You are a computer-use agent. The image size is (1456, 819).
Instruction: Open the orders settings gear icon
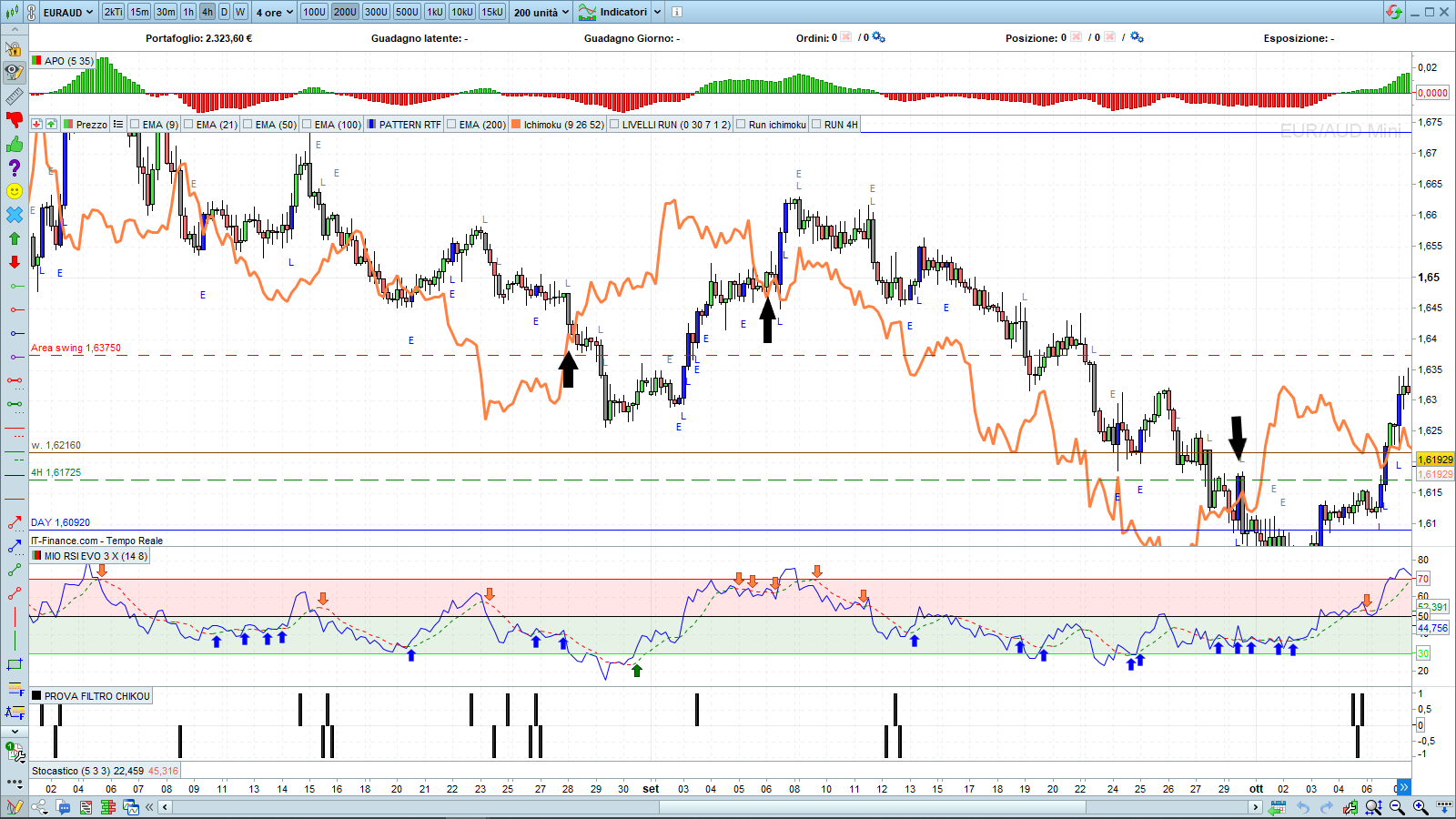(x=879, y=37)
